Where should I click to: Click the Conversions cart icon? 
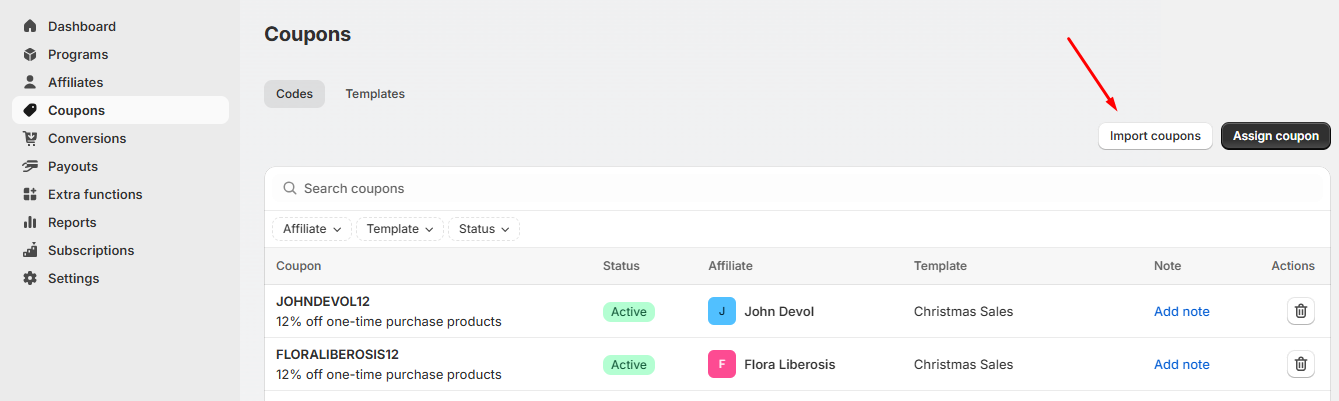[30, 138]
